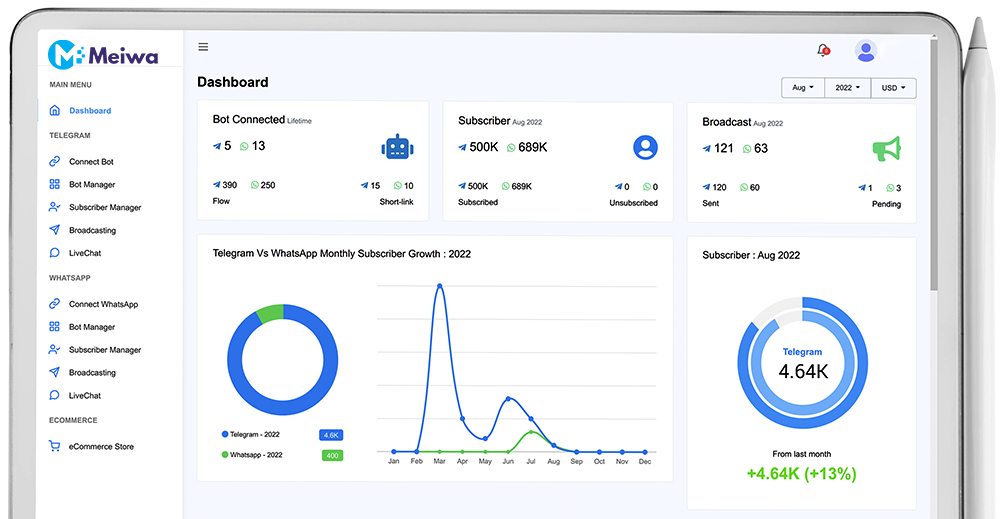Select Dashboard in the main menu
Screen dimensions: 1000x519
(90, 111)
